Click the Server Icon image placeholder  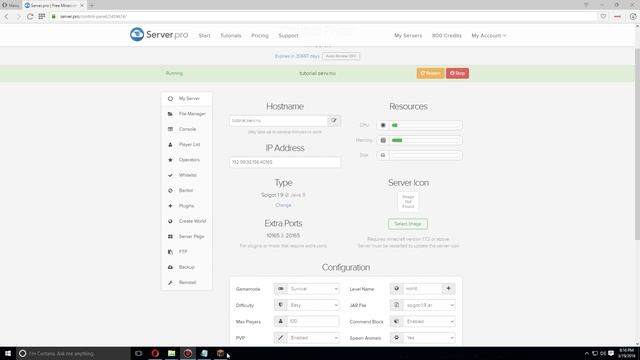[408, 202]
